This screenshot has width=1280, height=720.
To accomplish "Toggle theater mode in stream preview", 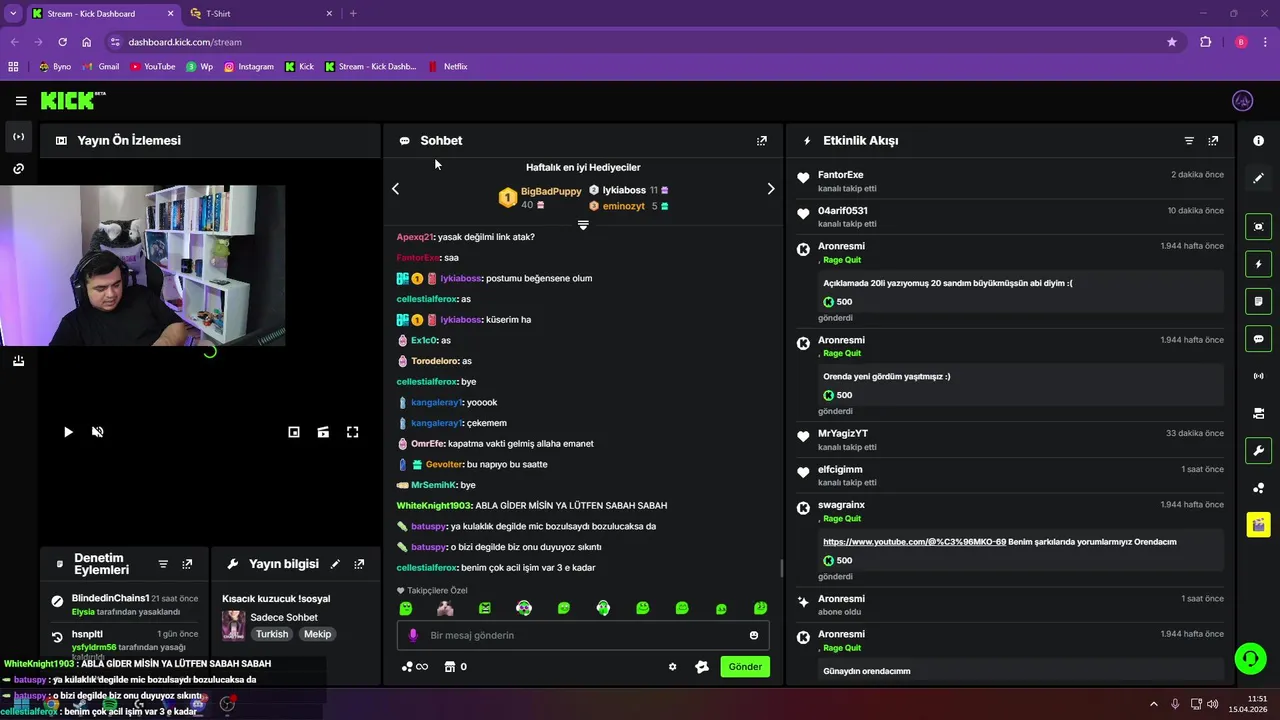I will coord(323,432).
